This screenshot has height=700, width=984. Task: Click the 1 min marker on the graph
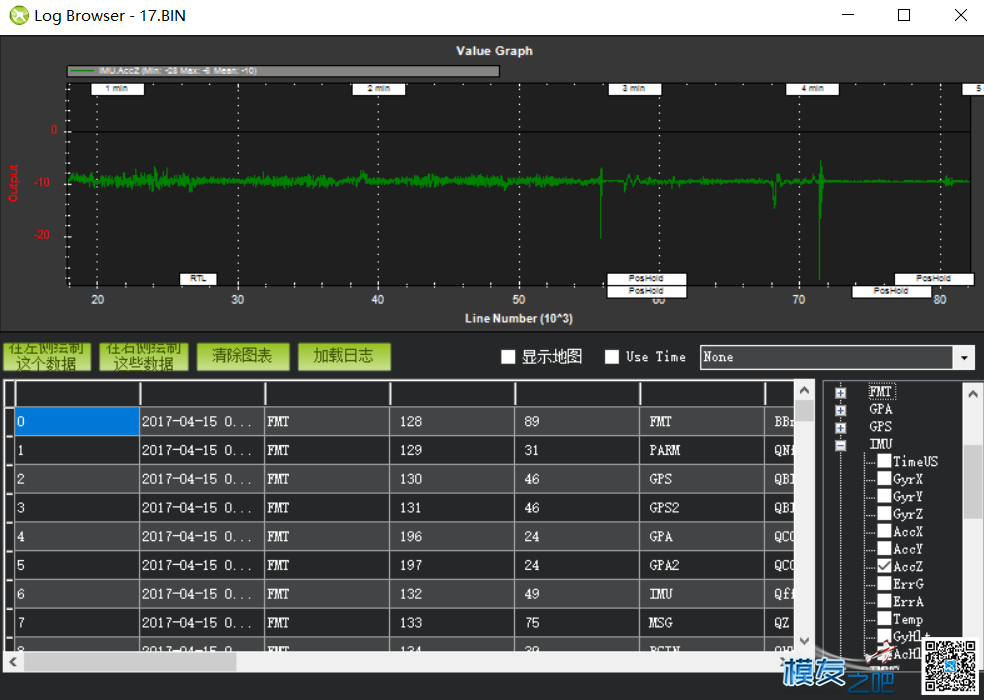click(x=117, y=89)
